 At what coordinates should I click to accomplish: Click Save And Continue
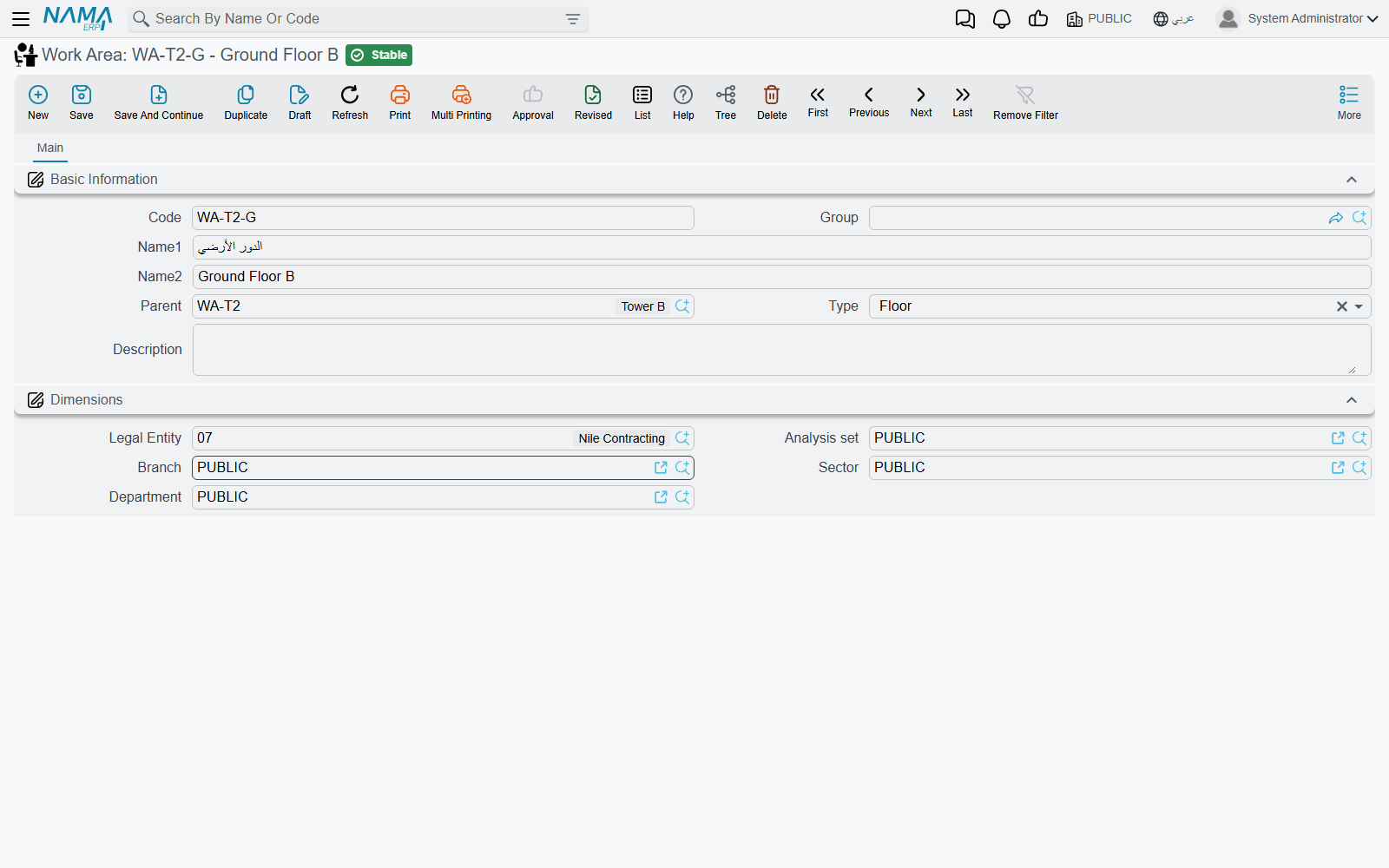coord(159,102)
